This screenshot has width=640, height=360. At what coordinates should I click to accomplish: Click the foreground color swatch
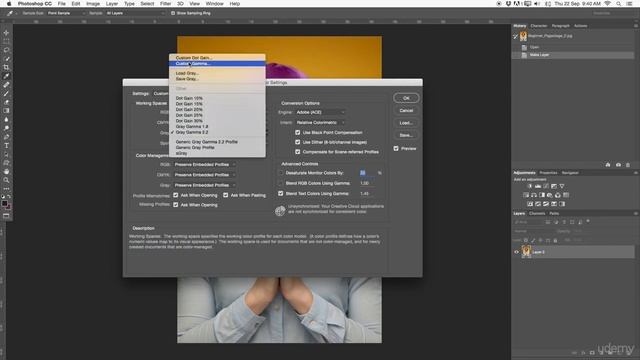click(4, 203)
